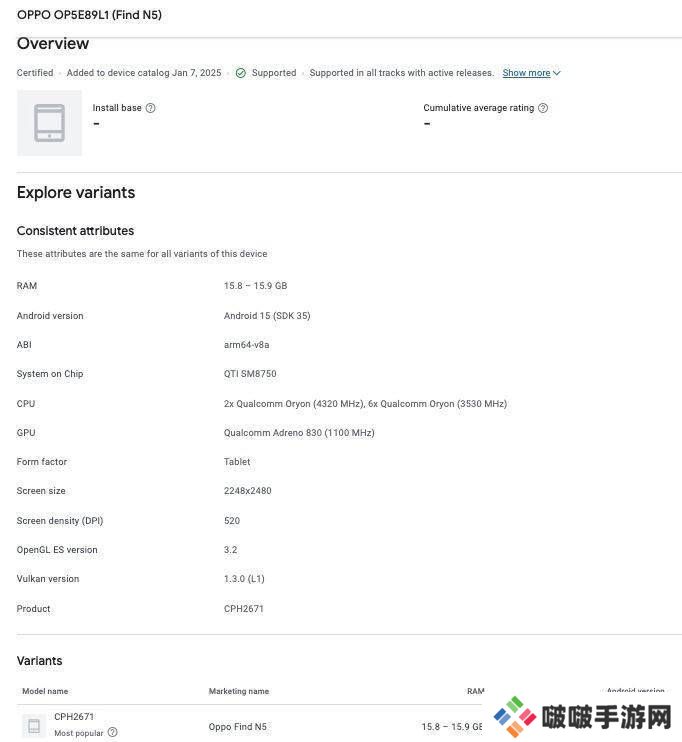
Task: Click the Variants section heading
Action: tap(39, 661)
